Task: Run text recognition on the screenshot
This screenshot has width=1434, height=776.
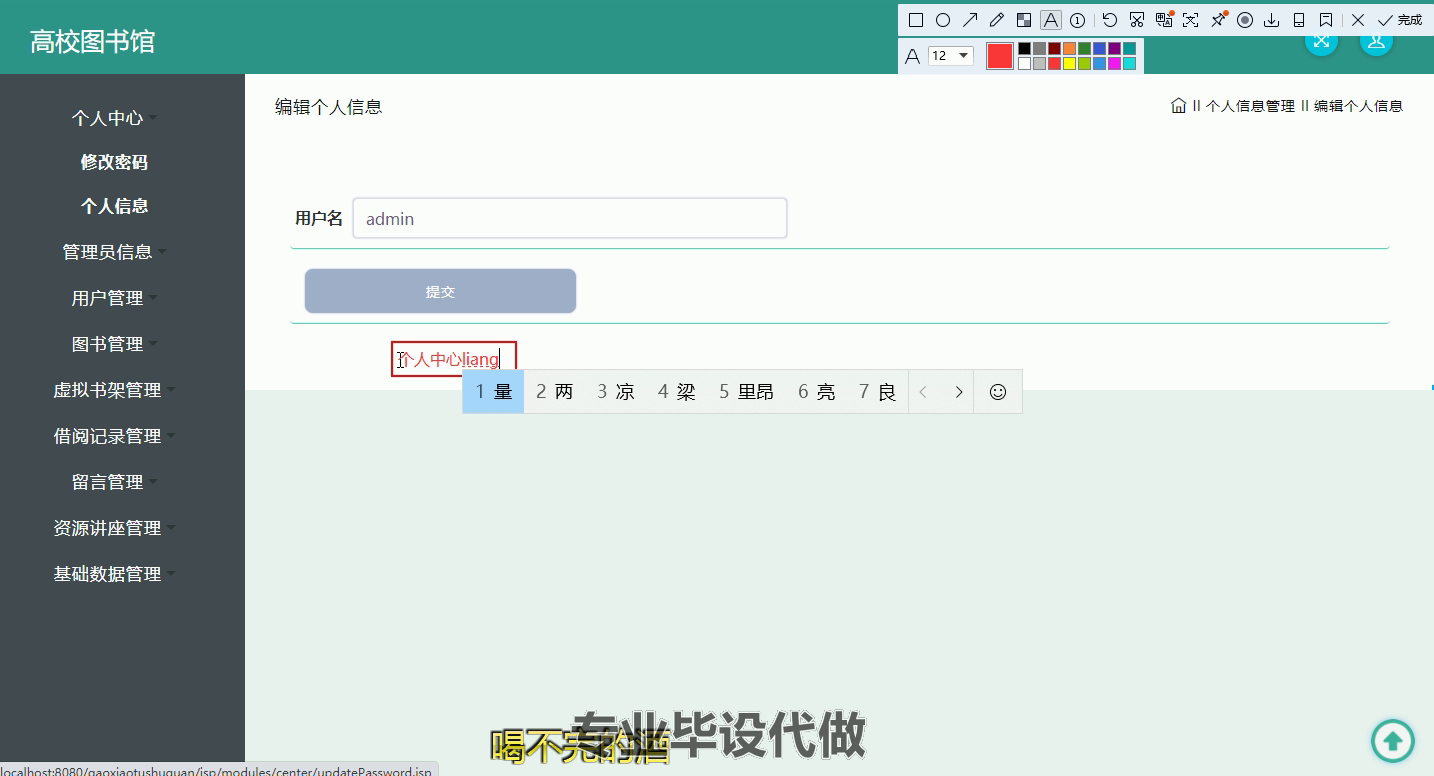Action: 1190,20
